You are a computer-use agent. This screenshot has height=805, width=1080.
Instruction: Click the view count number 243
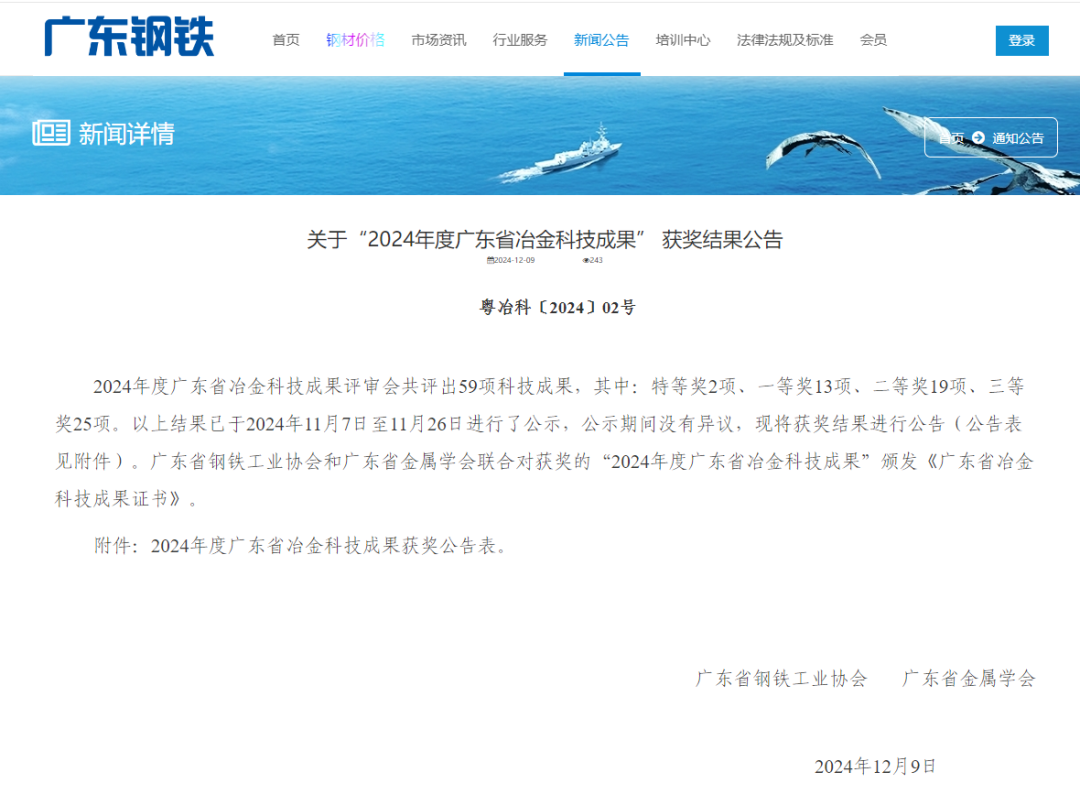click(594, 261)
